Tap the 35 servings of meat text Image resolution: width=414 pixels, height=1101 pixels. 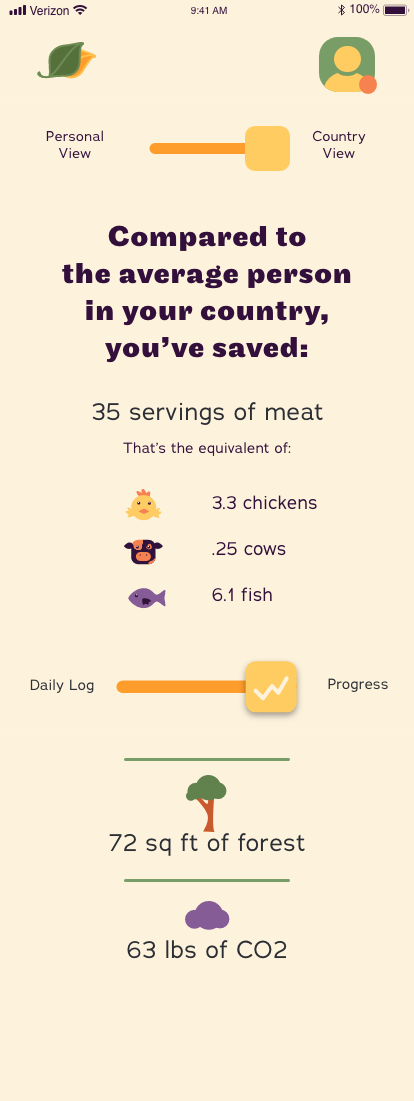(208, 411)
